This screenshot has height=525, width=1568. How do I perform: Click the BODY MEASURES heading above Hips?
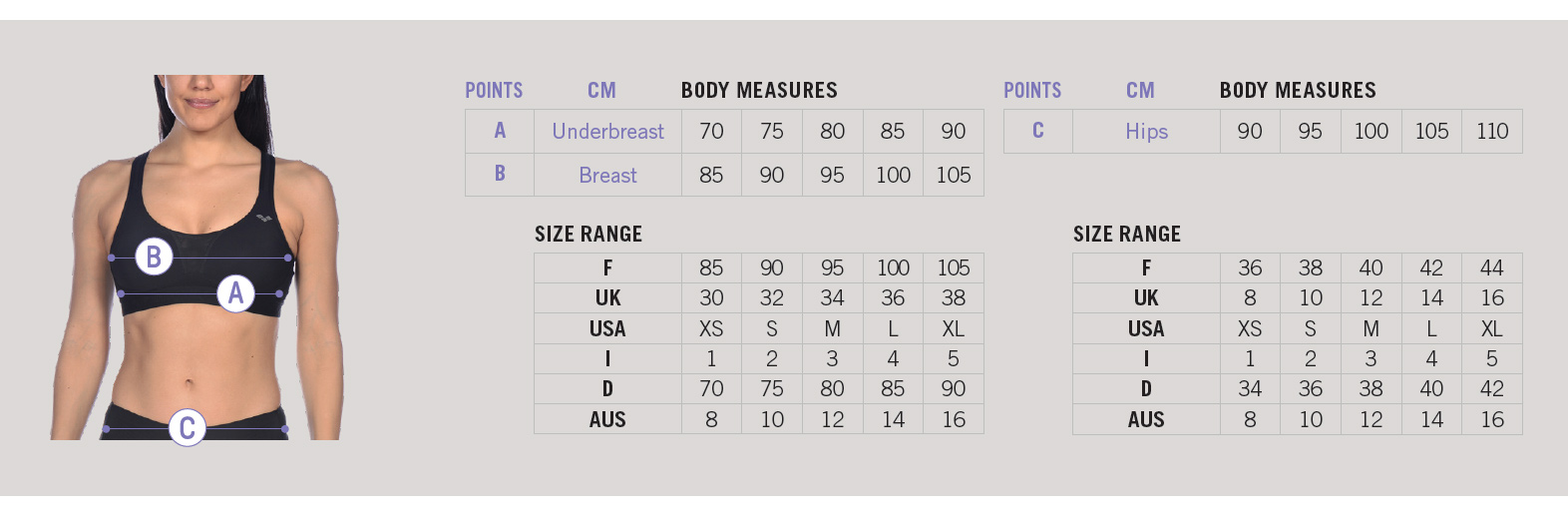[1298, 90]
